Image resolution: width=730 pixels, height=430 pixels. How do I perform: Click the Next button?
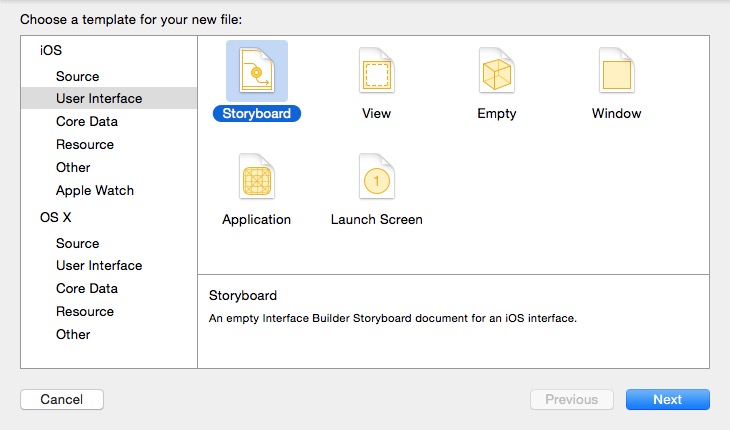click(667, 399)
